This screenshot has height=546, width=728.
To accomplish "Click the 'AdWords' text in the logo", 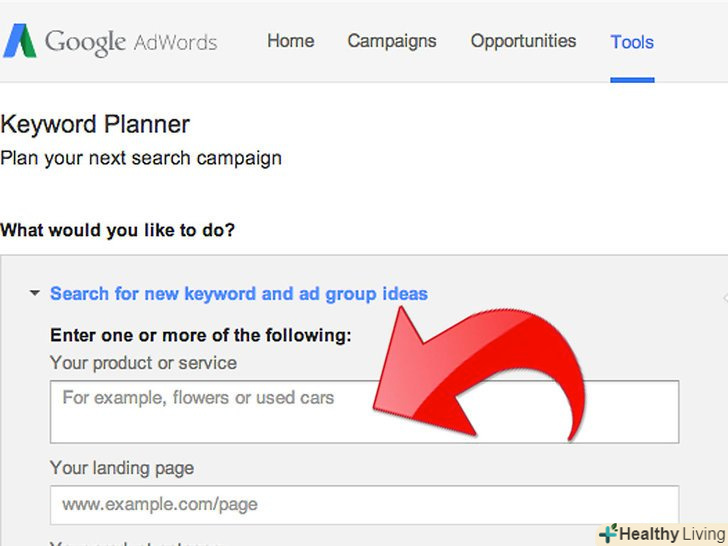I will click(x=176, y=43).
